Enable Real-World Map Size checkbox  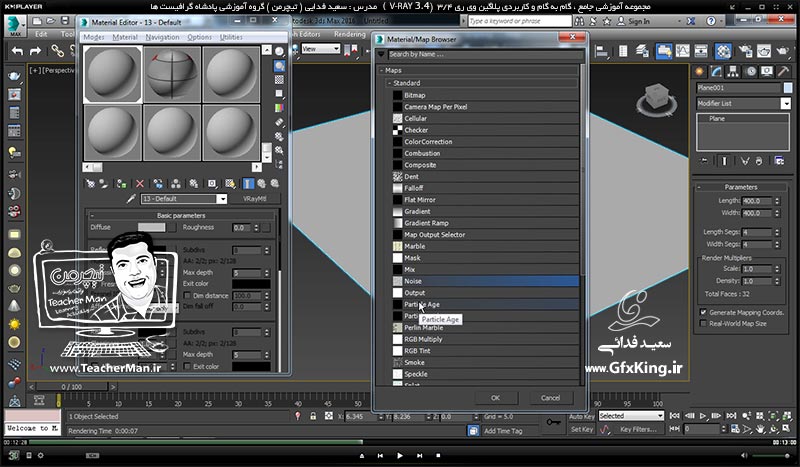704,324
